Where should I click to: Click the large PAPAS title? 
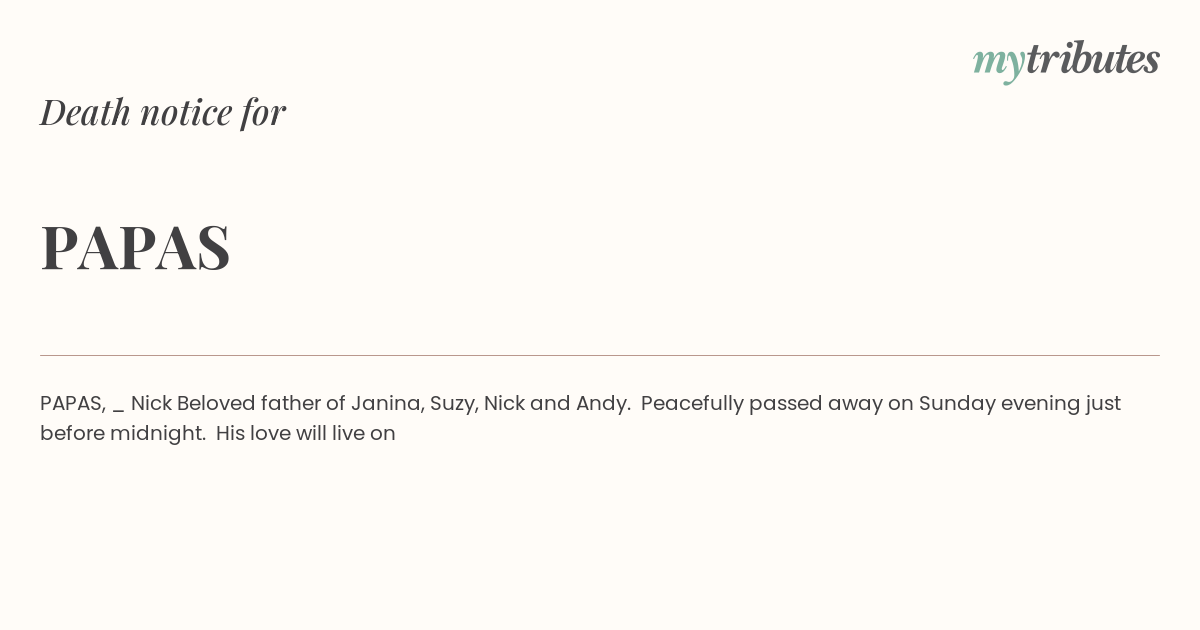(x=135, y=247)
